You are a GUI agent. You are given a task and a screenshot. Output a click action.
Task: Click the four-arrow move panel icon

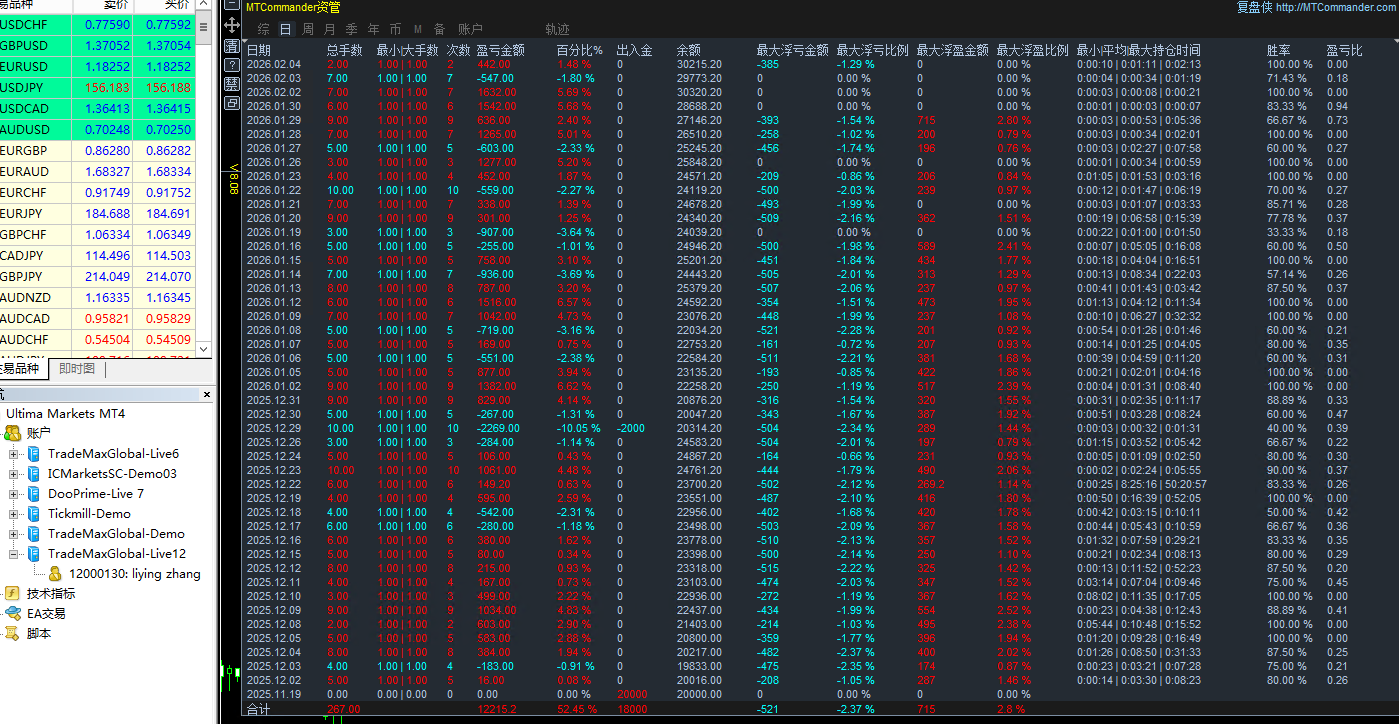click(x=232, y=25)
